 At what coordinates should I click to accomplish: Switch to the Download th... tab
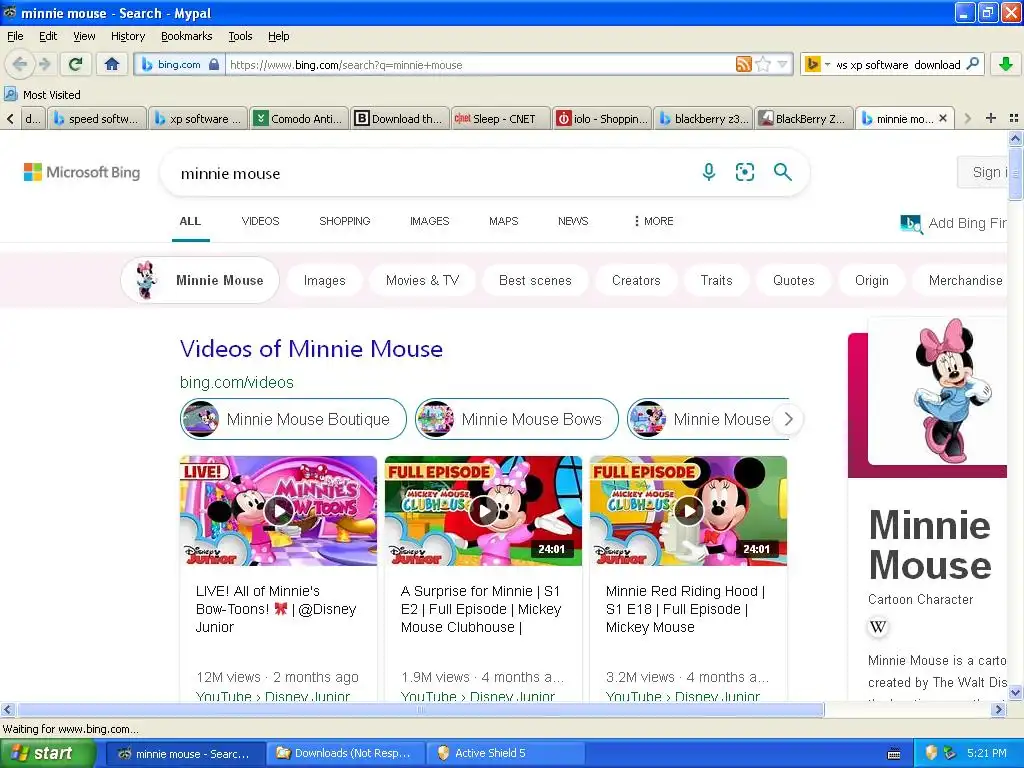click(x=400, y=119)
